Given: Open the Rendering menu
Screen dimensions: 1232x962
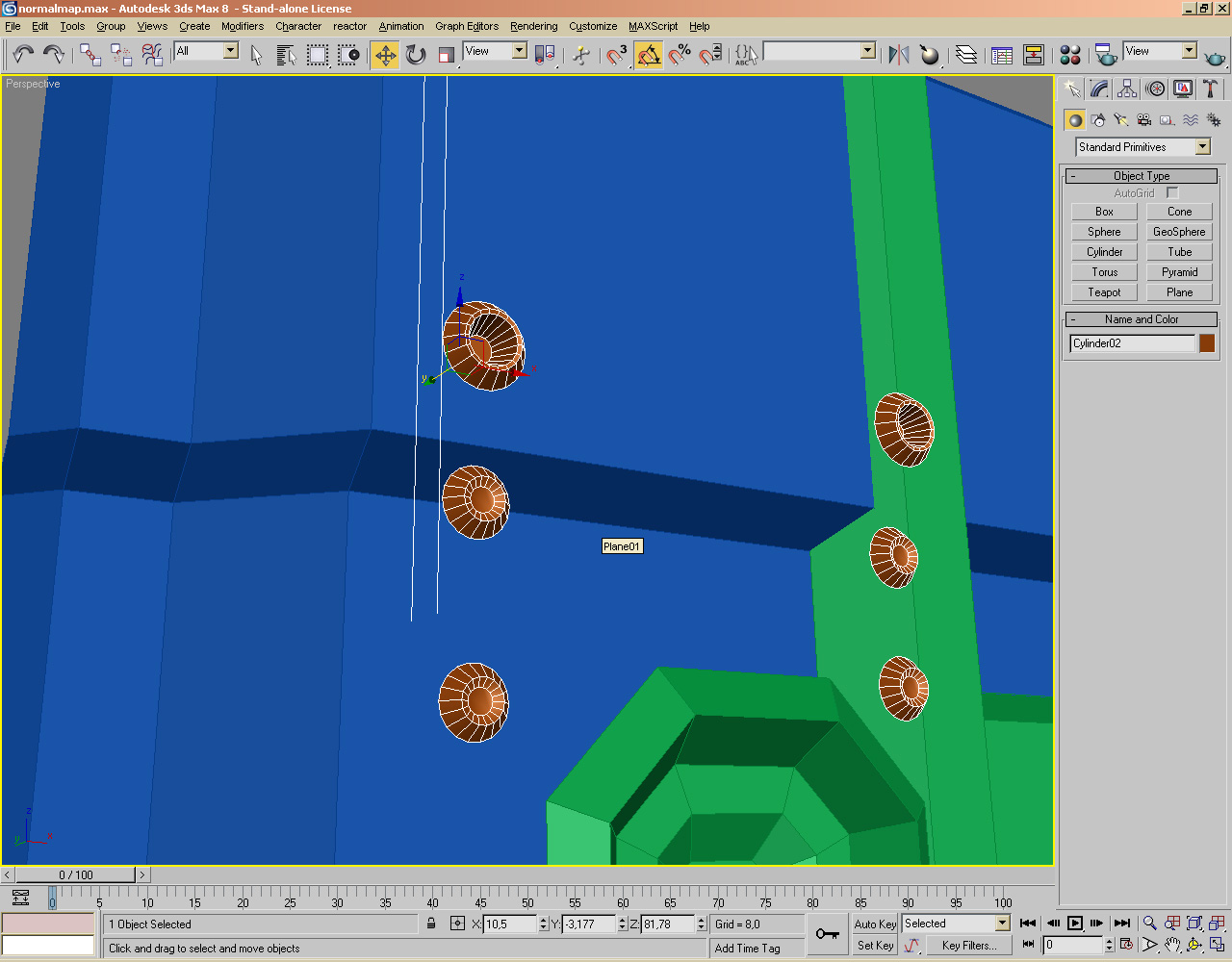Looking at the screenshot, I should [533, 26].
